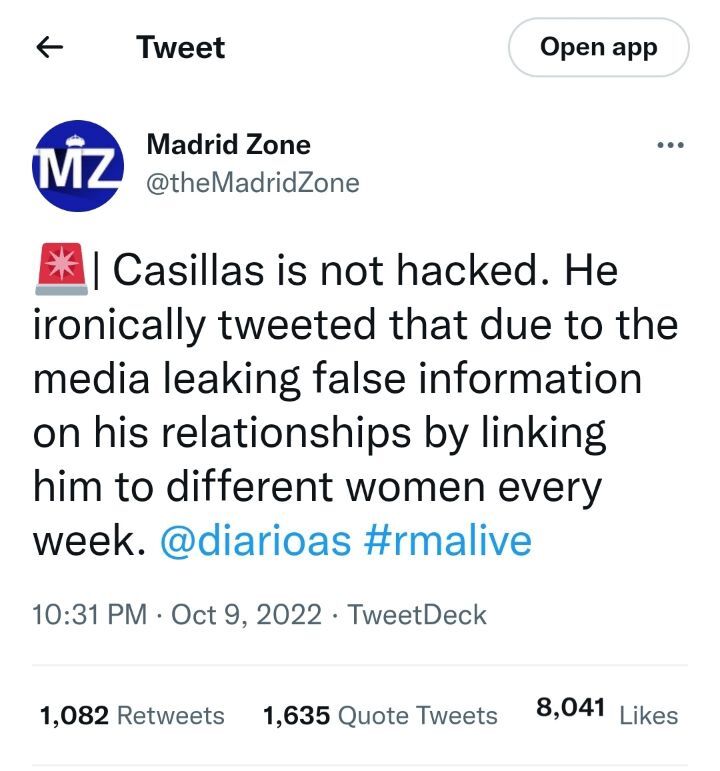Image resolution: width=720 pixels, height=771 pixels.
Task: Click the Oct 9, 2022 date
Action: coord(234,613)
